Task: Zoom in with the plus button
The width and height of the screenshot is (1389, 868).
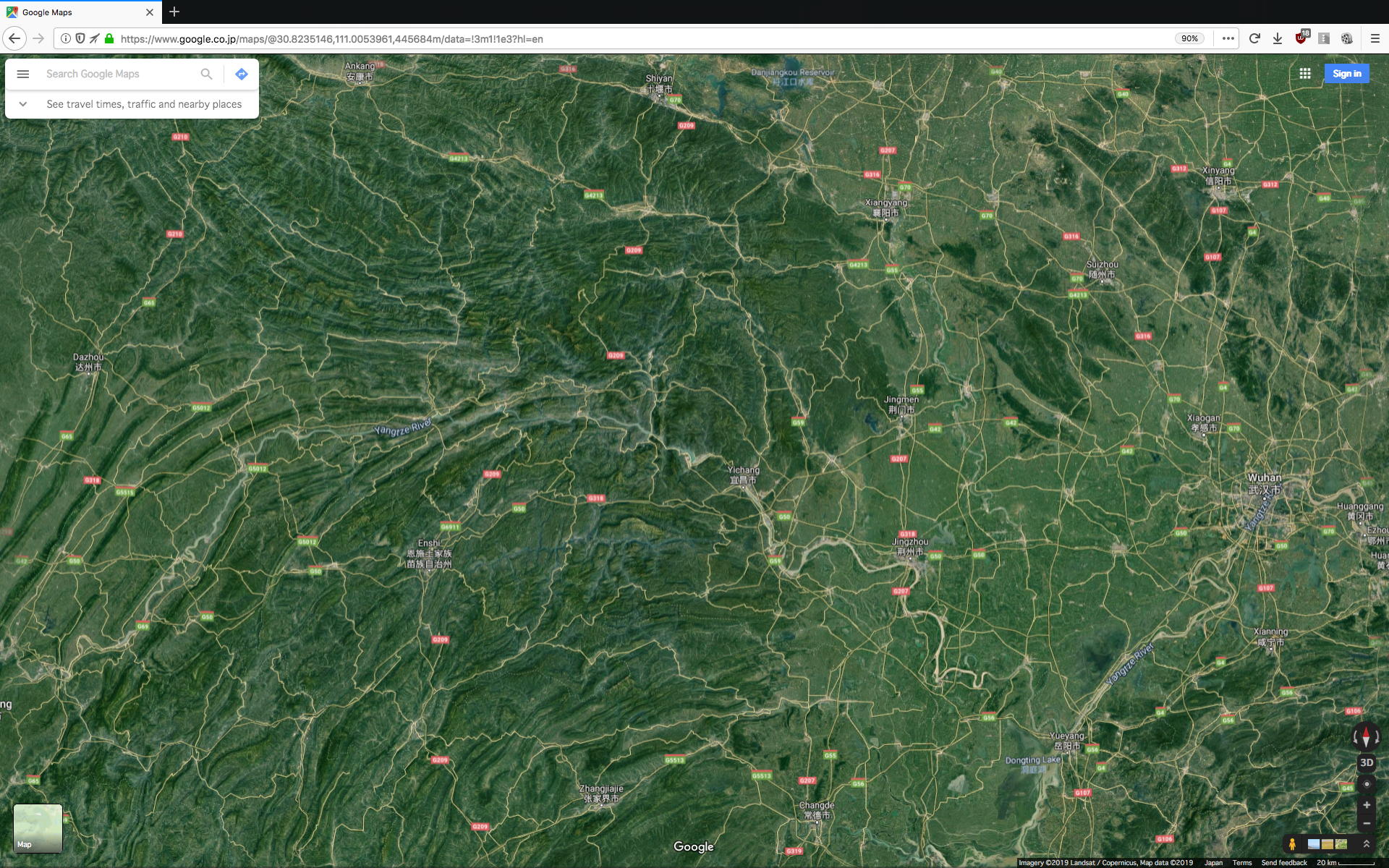Action: point(1366,805)
